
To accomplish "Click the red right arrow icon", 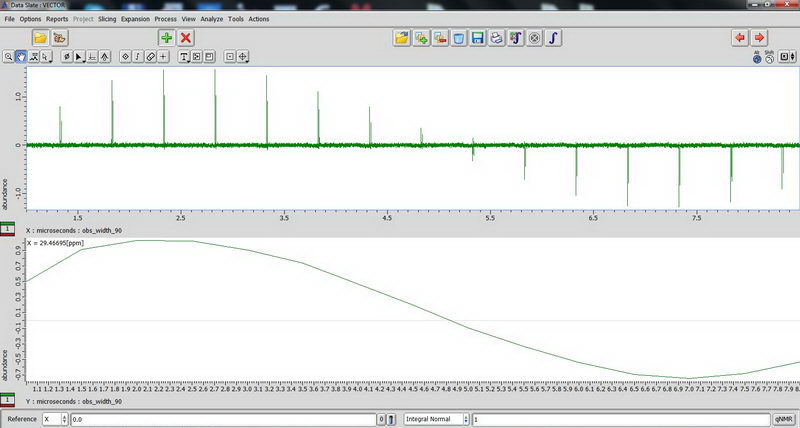I will click(x=760, y=38).
